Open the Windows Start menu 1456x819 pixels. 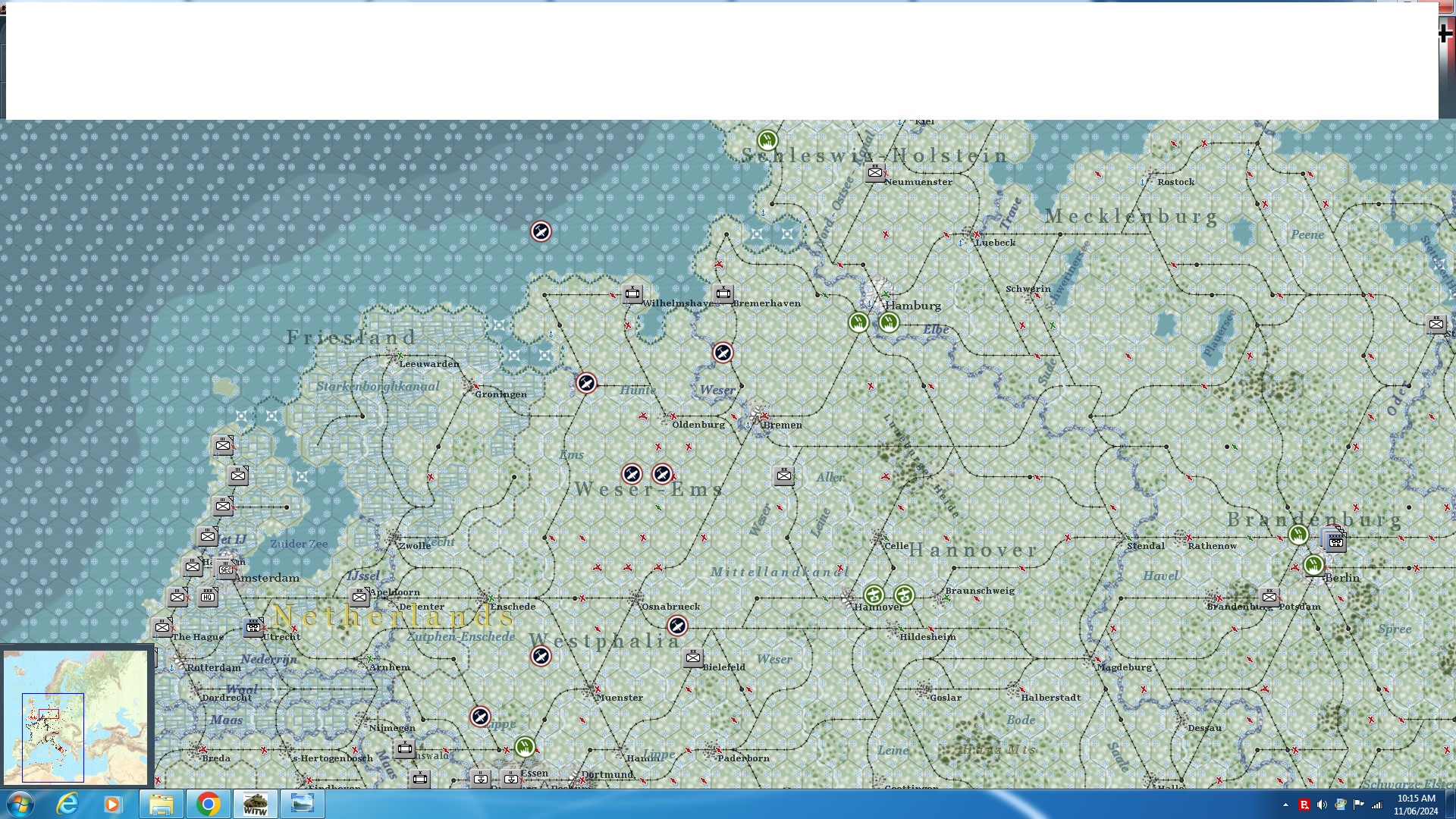(x=20, y=804)
